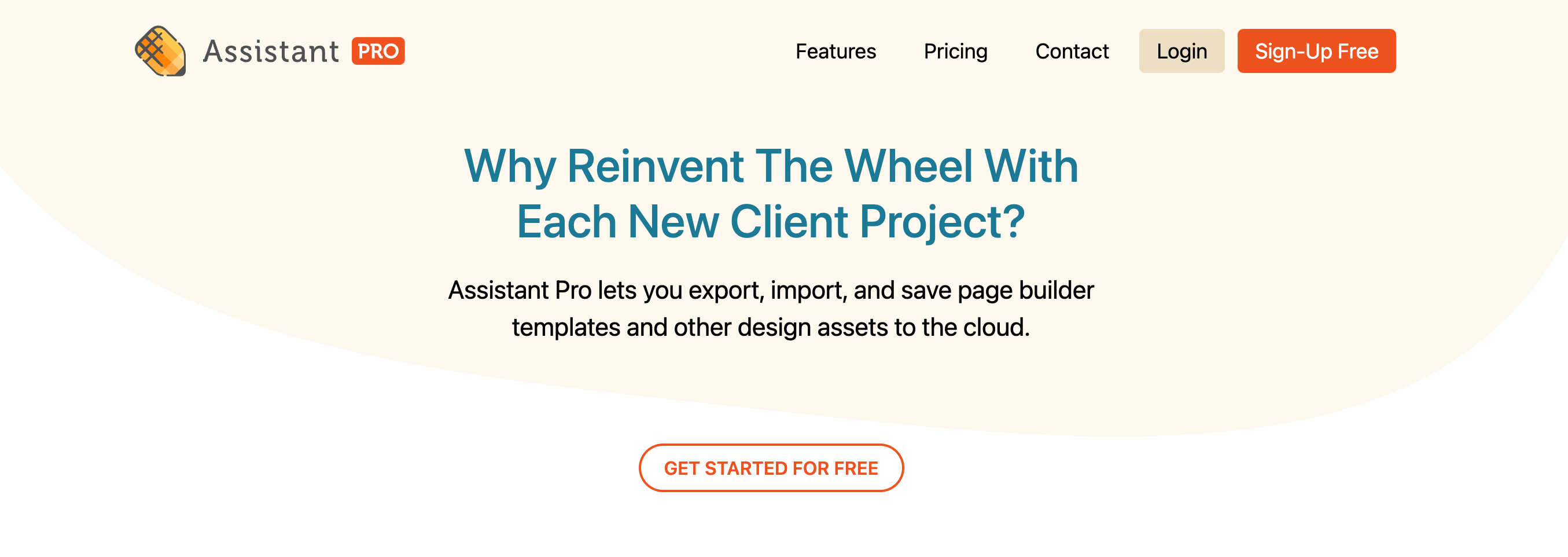Click the 'Assistant Pro lets you export' sentence

[x=771, y=290]
